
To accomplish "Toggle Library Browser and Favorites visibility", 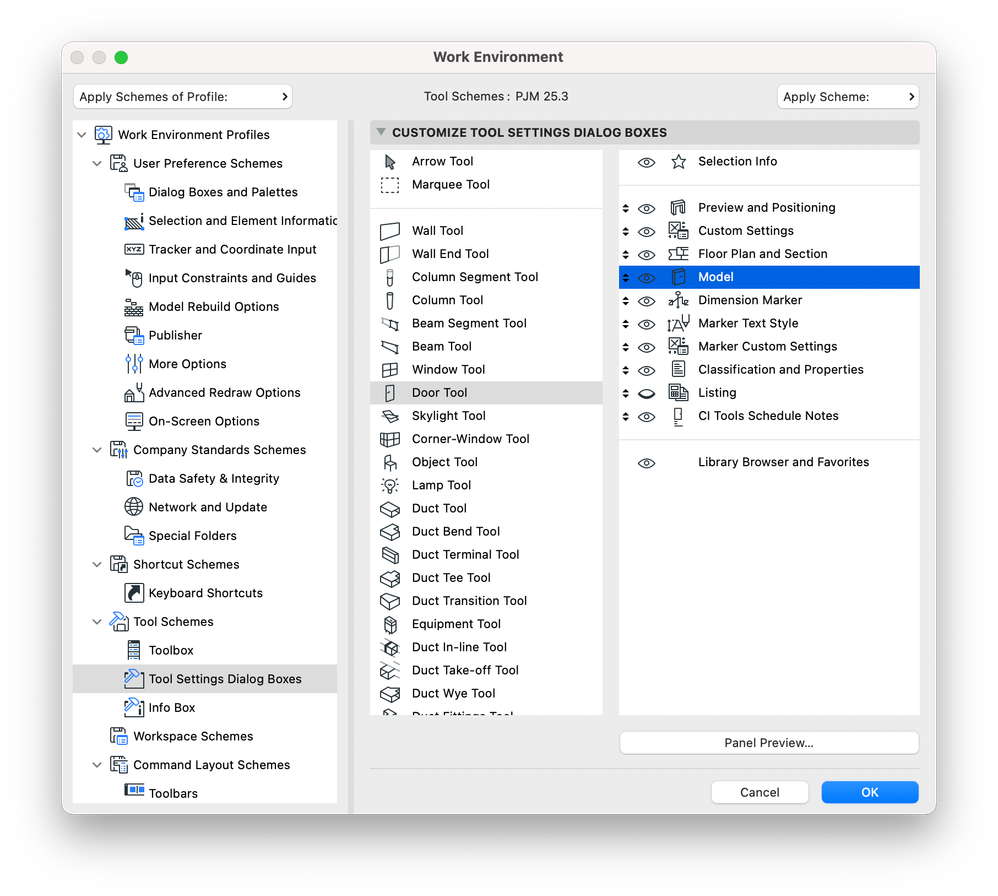I will (646, 463).
